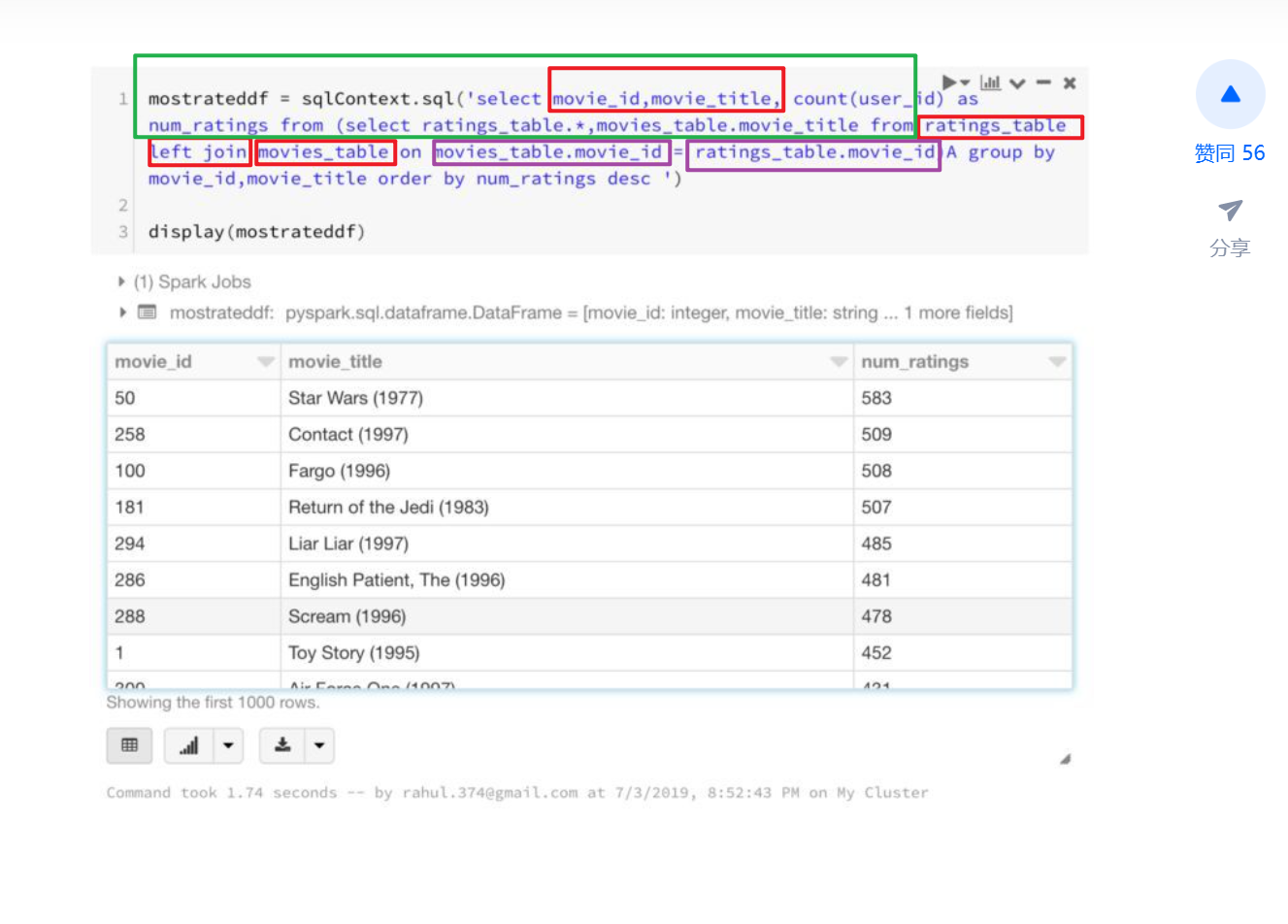Click movie_id value 258
The height and width of the screenshot is (924, 1288).
(130, 435)
